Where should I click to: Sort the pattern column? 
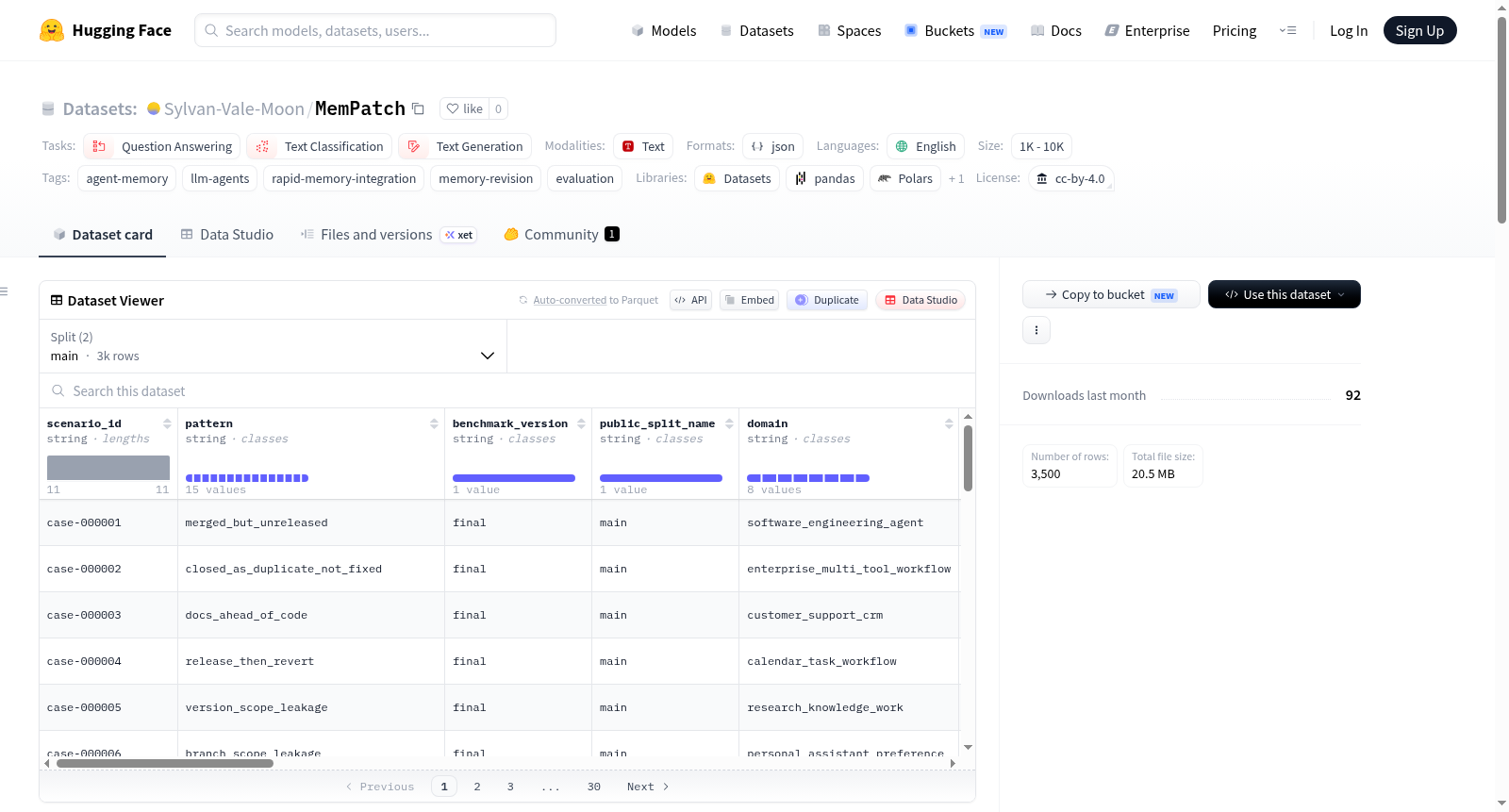click(x=434, y=423)
